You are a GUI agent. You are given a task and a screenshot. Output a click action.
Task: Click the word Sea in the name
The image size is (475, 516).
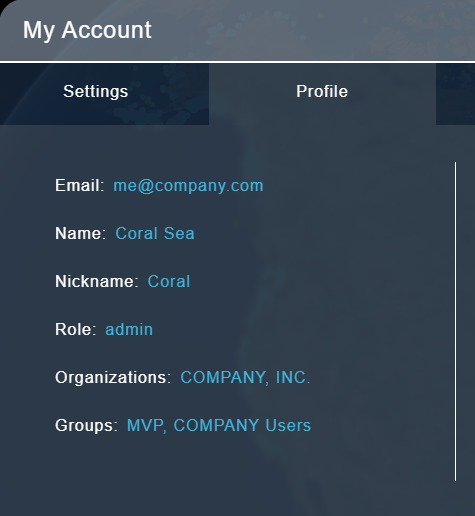[x=179, y=233]
